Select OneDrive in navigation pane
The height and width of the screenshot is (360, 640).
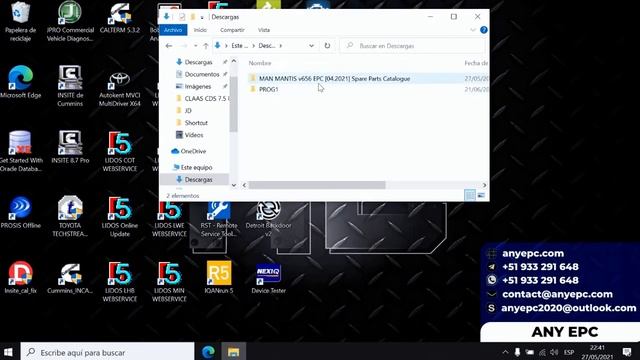(x=193, y=151)
